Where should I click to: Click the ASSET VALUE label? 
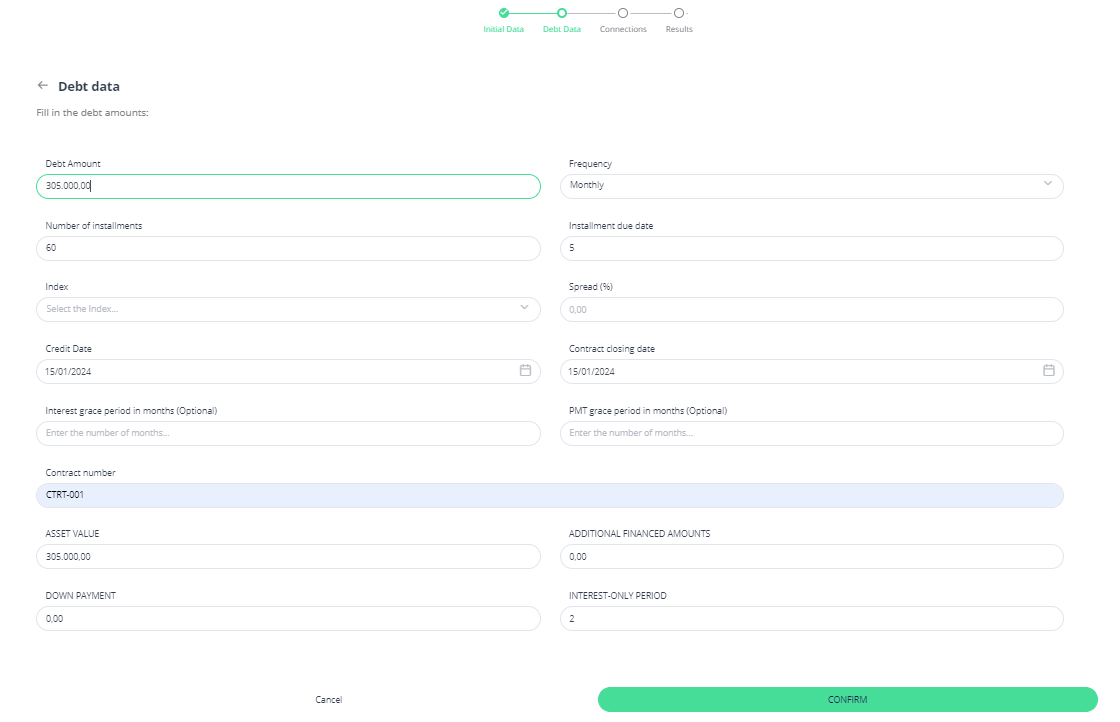tap(72, 533)
